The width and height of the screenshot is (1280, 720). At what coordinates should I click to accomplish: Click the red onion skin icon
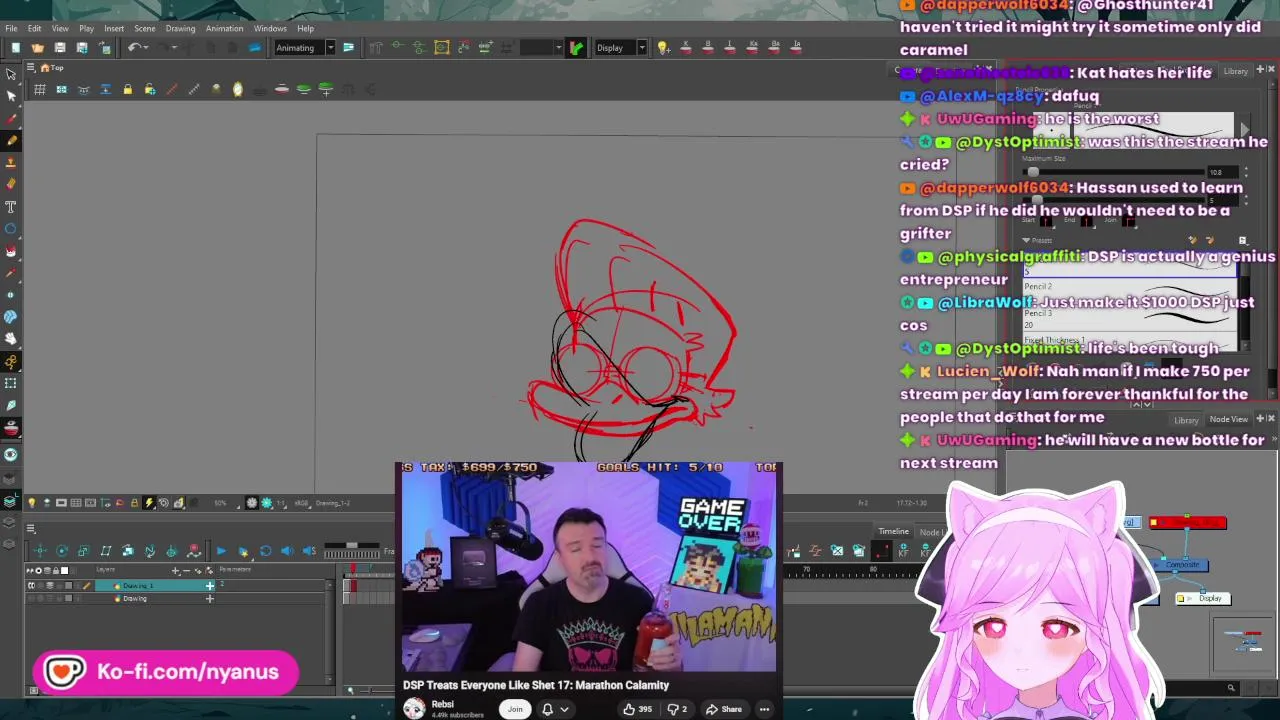(282, 90)
